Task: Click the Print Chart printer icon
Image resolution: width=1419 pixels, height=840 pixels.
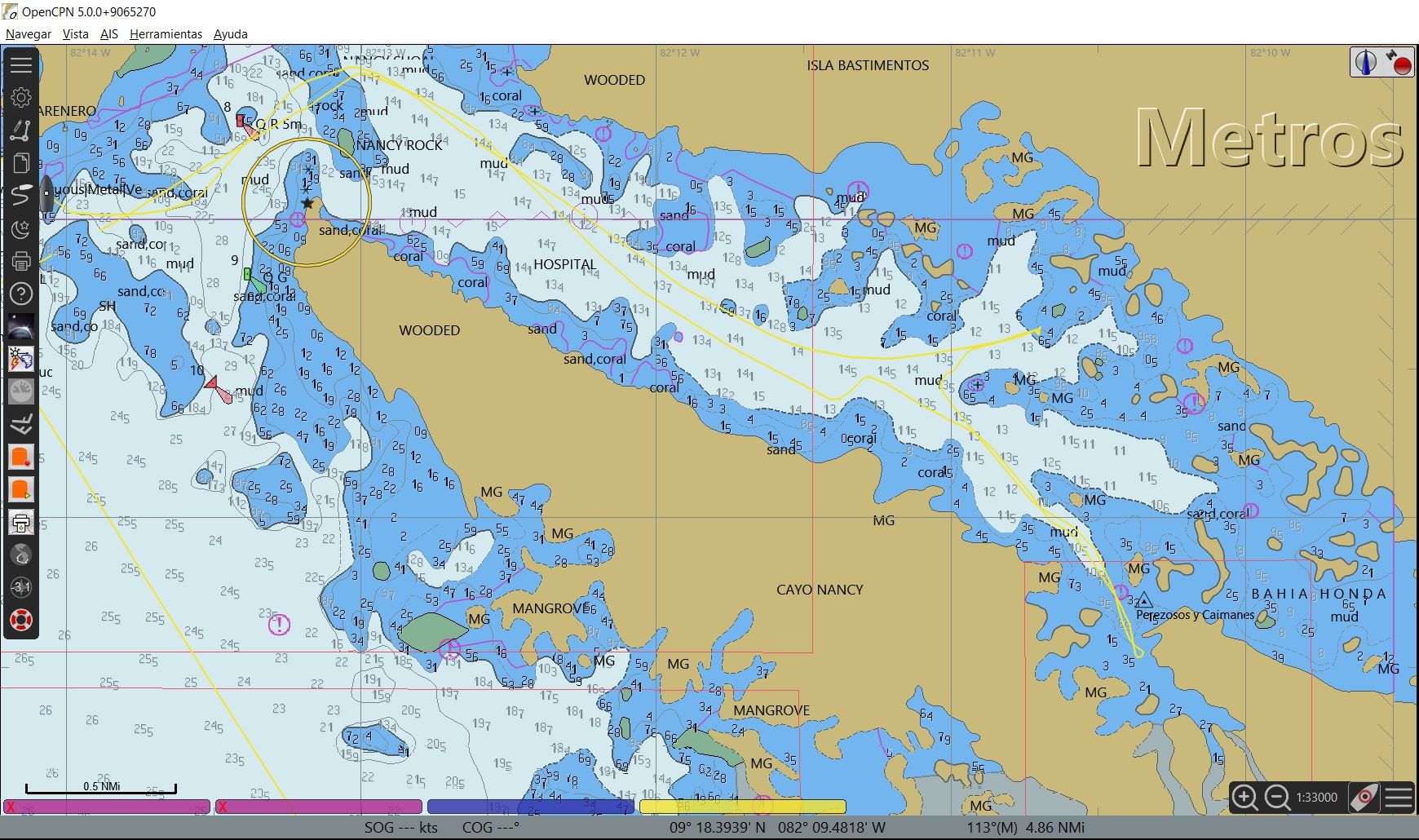Action: pos(21,261)
